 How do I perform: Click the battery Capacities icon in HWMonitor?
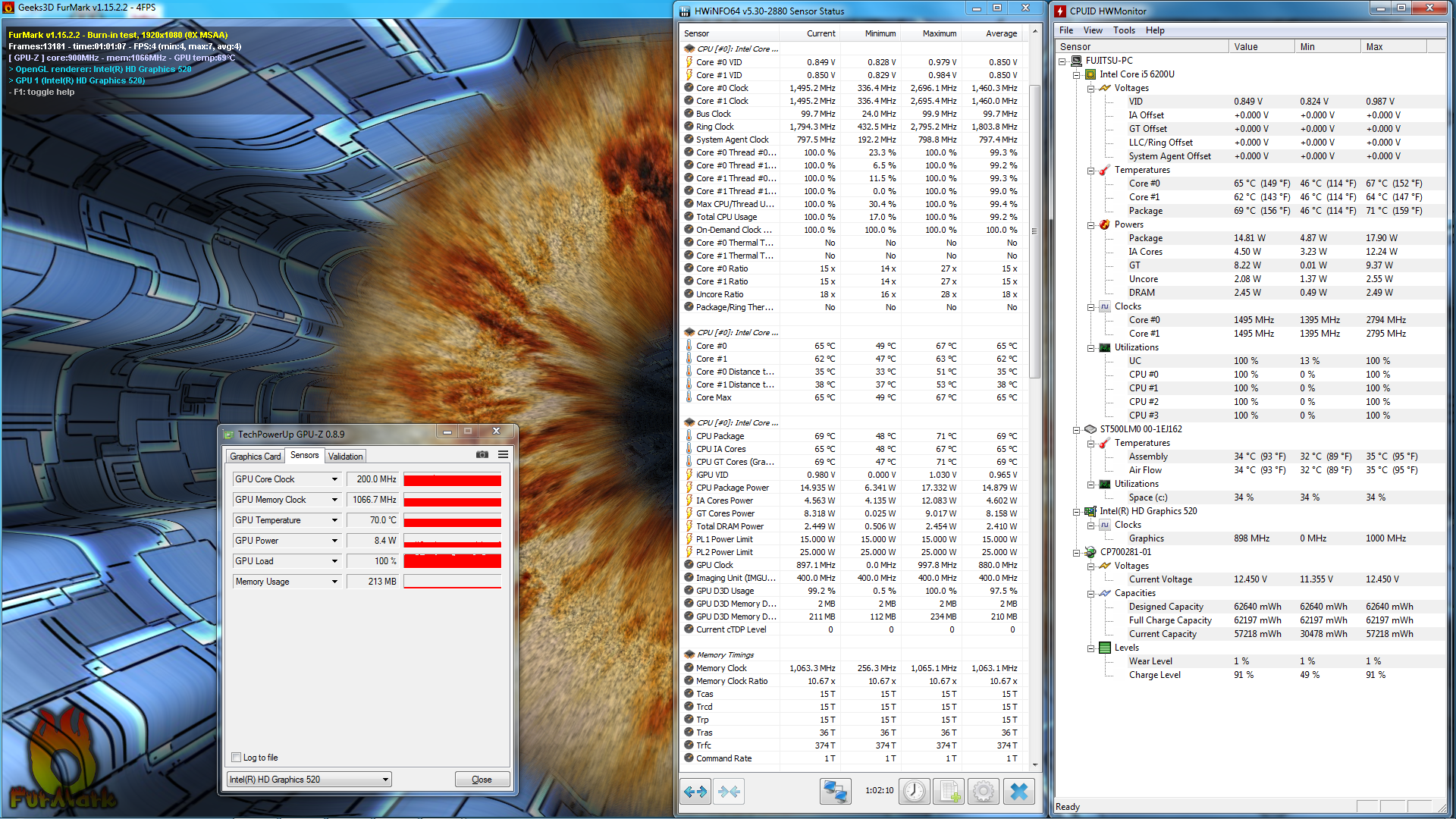(x=1105, y=593)
